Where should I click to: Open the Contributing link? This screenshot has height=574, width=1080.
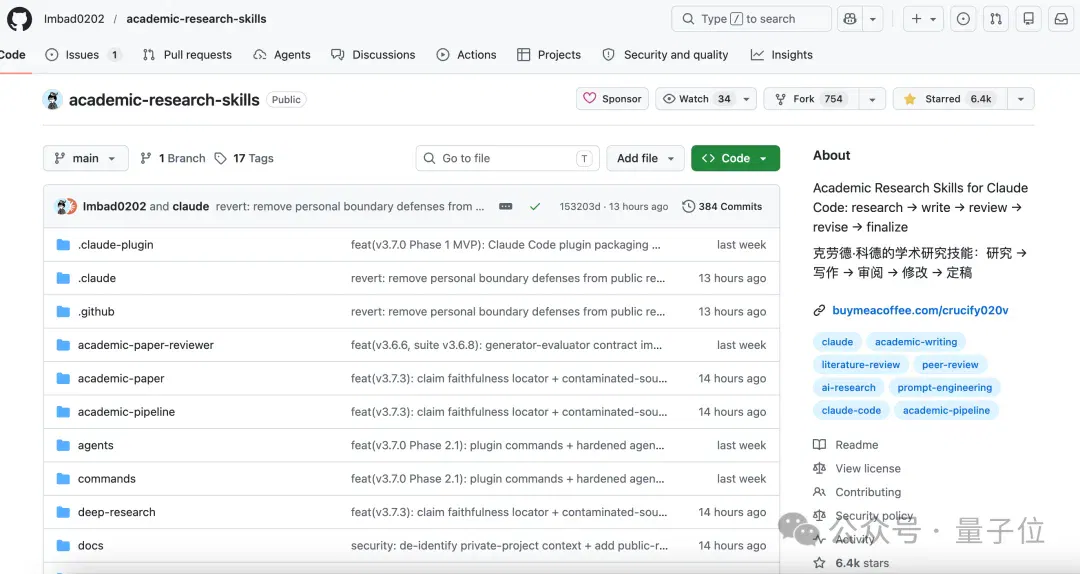pos(858,492)
